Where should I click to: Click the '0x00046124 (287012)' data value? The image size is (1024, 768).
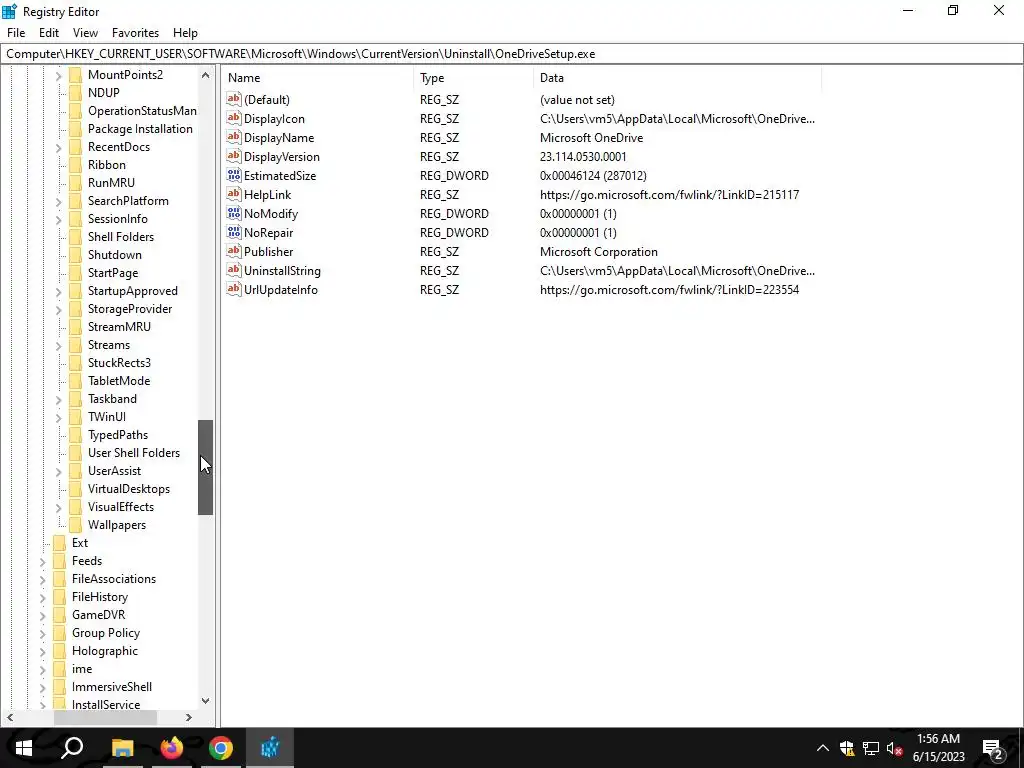tap(593, 176)
